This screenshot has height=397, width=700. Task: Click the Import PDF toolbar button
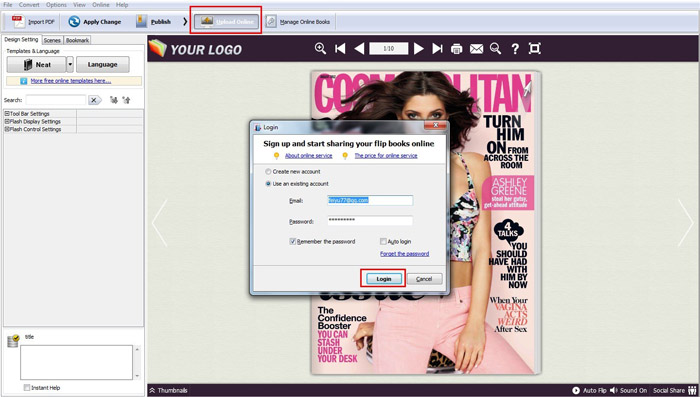[x=33, y=21]
